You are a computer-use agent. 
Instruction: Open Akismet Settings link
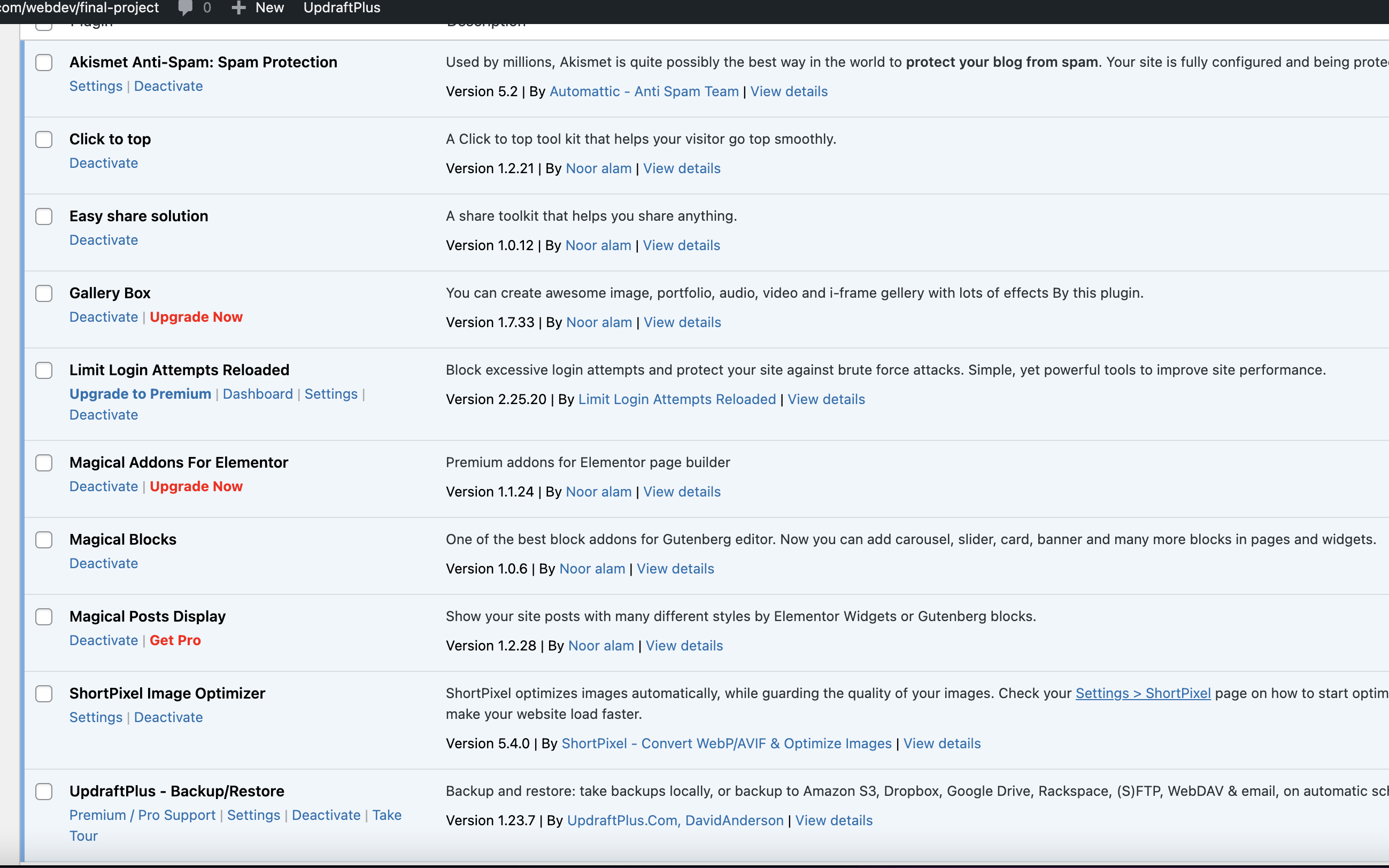pyautogui.click(x=96, y=86)
